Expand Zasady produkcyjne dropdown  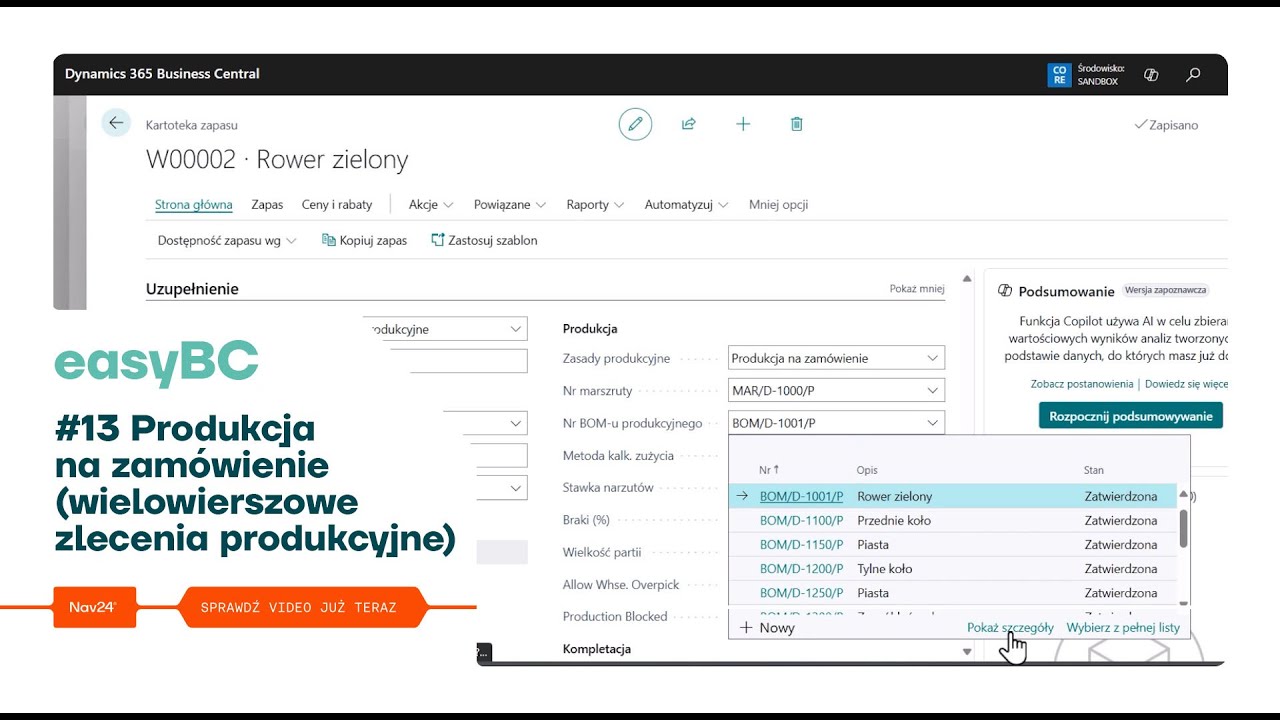(932, 358)
